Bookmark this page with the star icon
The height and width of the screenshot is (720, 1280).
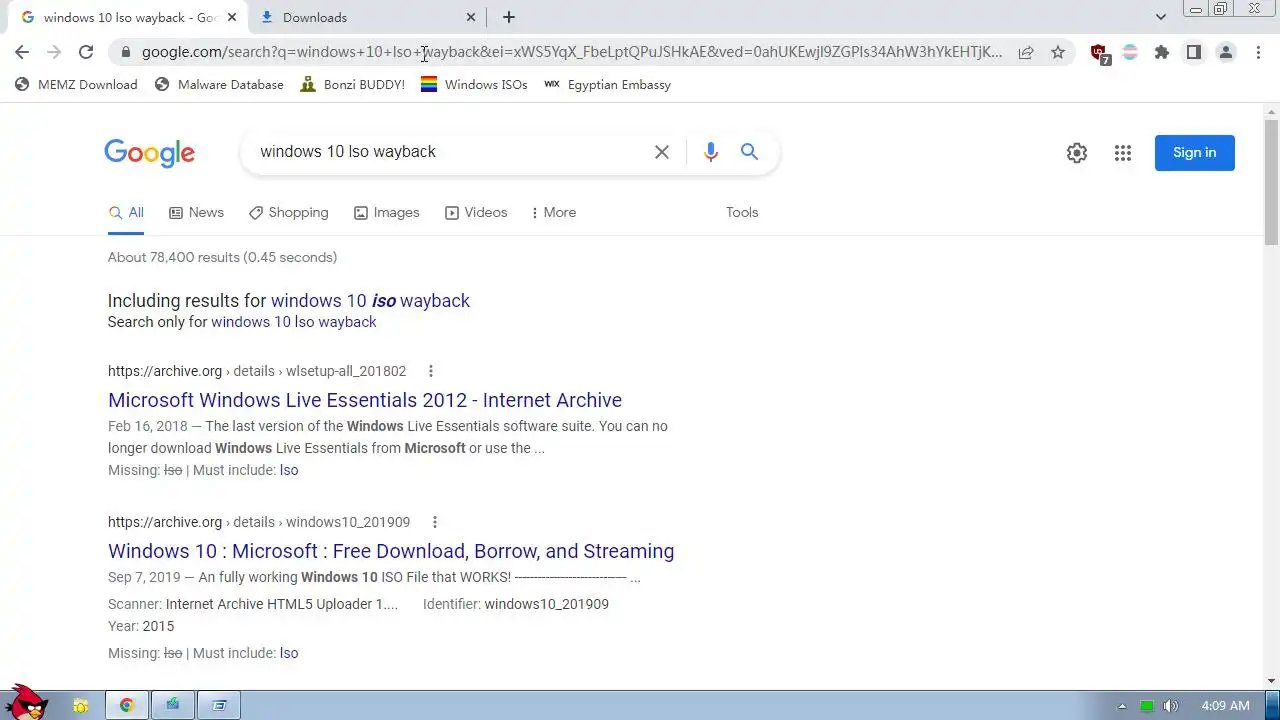1058,52
